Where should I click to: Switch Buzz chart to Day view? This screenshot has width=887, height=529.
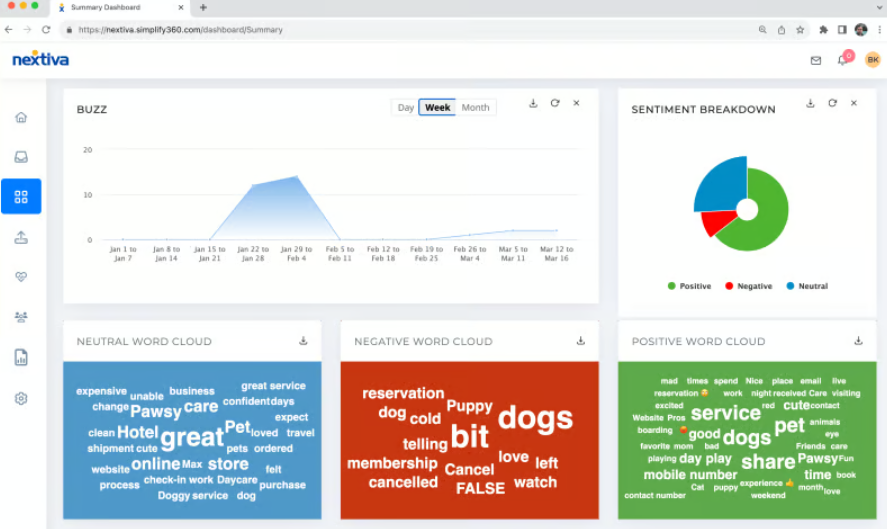point(405,107)
